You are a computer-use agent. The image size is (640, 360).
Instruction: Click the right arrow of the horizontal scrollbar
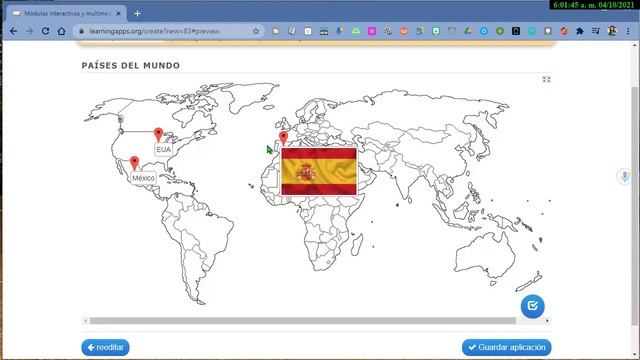pos(547,321)
